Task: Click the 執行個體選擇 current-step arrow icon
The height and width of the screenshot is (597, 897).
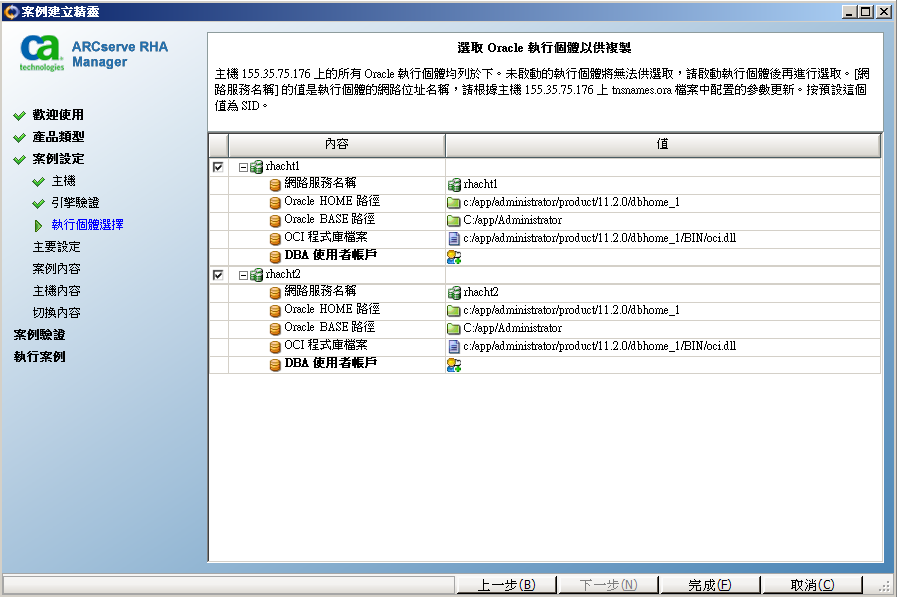Action: (38, 225)
